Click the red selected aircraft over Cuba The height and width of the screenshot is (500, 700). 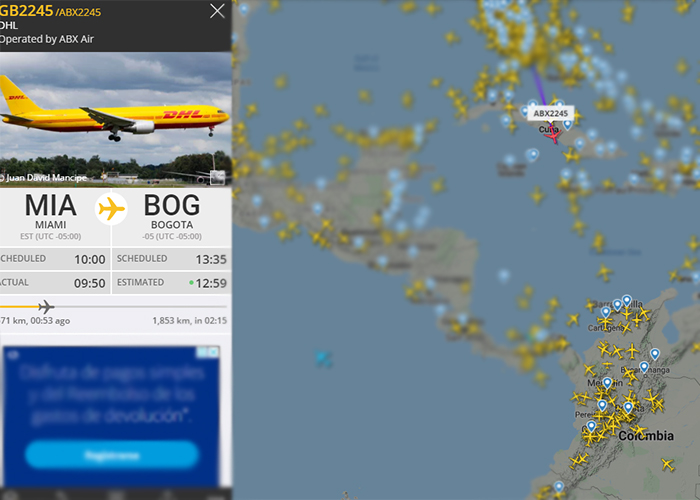coord(553,135)
